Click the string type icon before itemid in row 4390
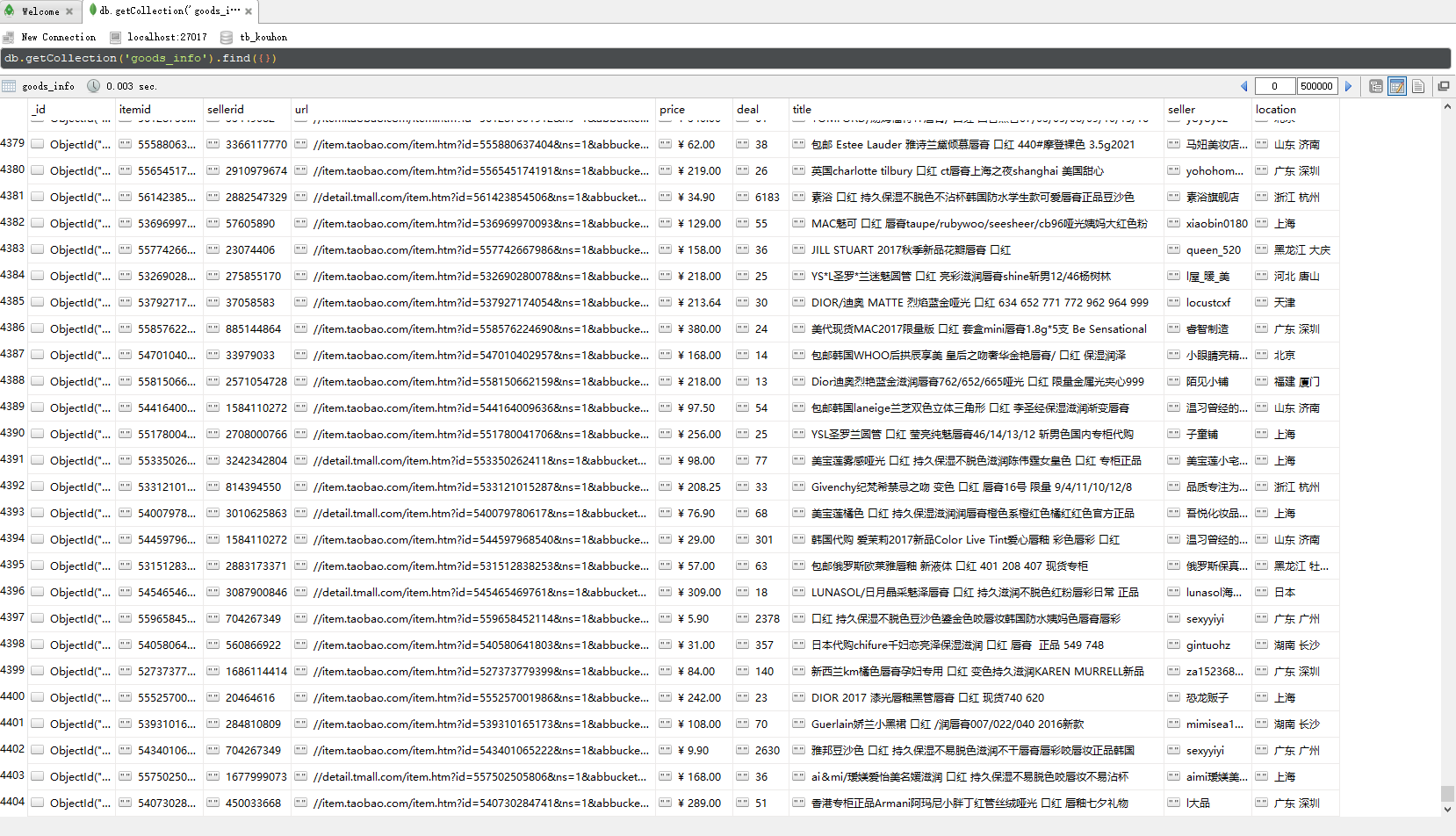 [x=126, y=434]
